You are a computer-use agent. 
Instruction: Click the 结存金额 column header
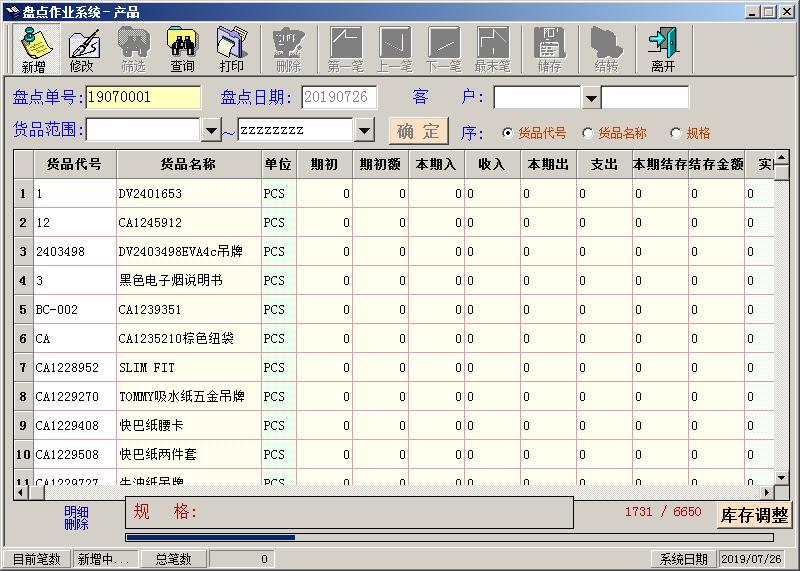(x=716, y=164)
